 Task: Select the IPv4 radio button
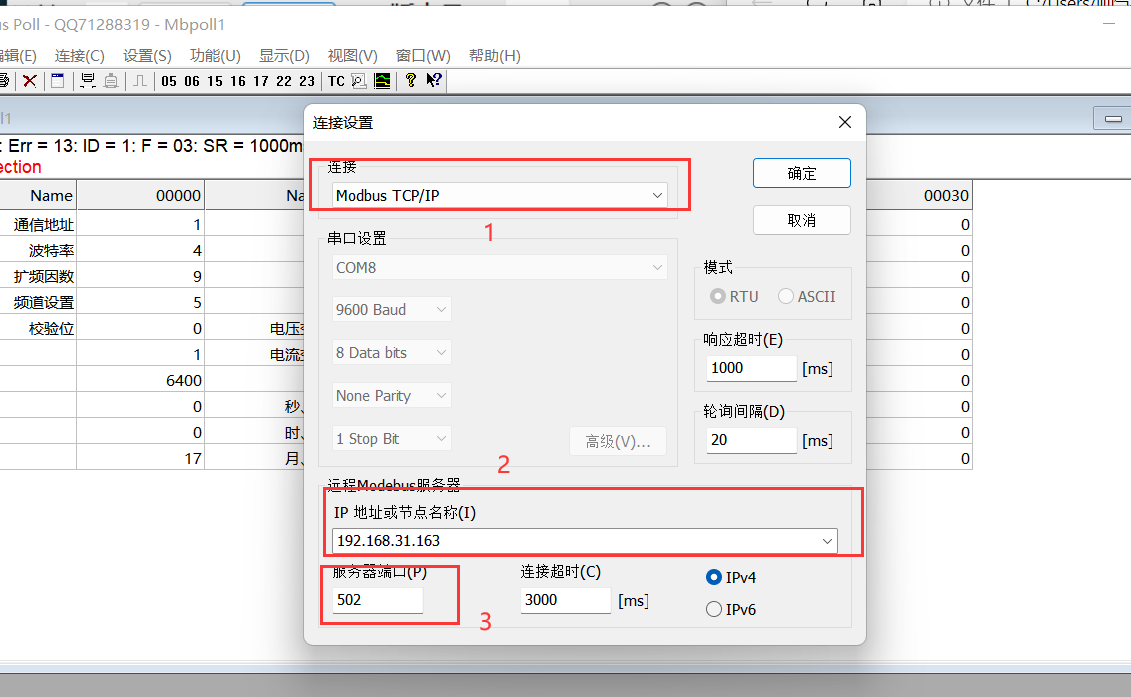point(714,577)
